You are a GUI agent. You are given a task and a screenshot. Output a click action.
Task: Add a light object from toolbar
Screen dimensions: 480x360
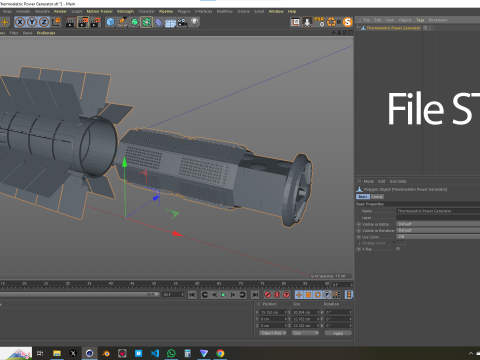tap(194, 22)
